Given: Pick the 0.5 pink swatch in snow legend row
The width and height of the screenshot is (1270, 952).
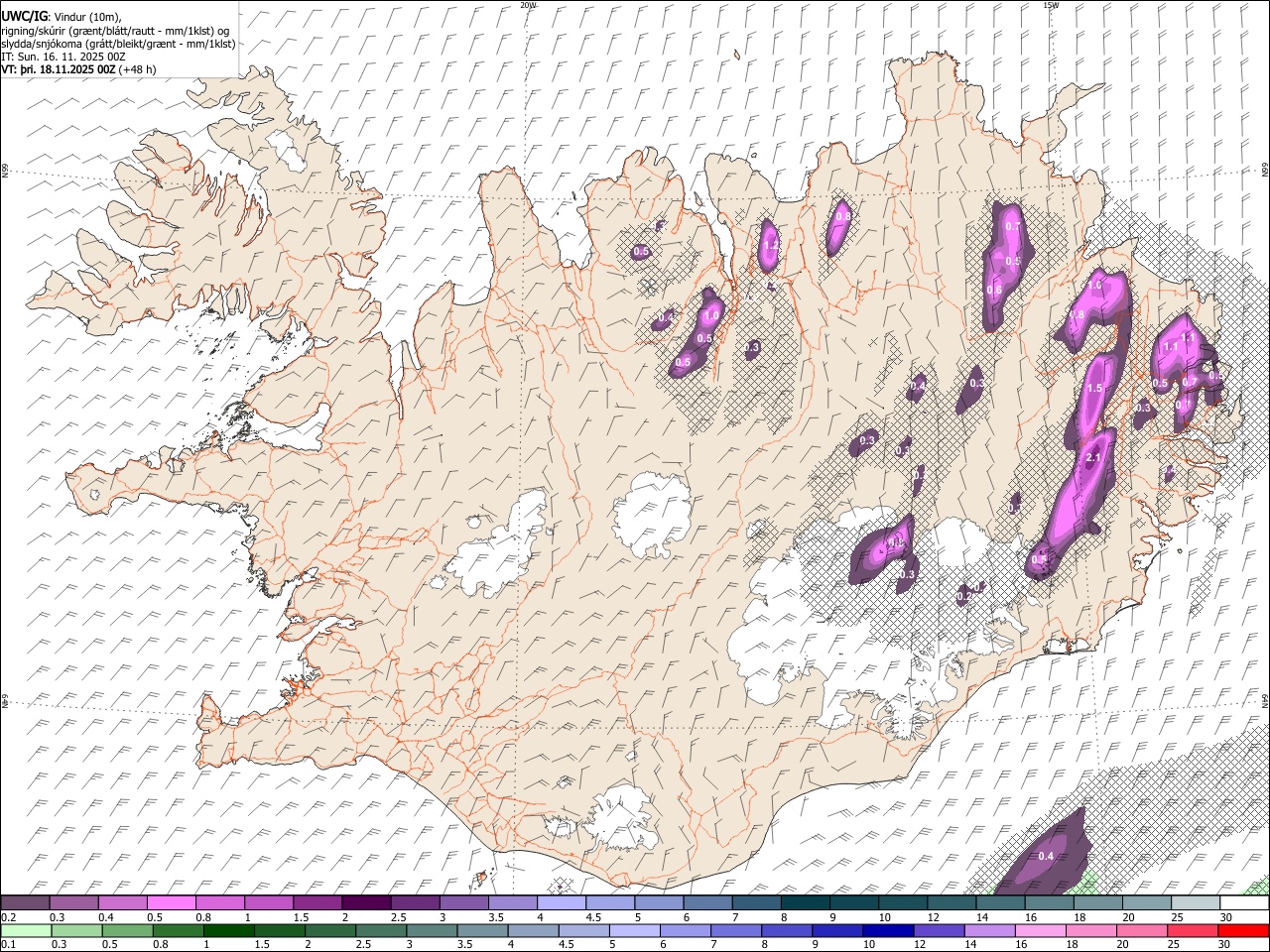Looking at the screenshot, I should 171,903.
